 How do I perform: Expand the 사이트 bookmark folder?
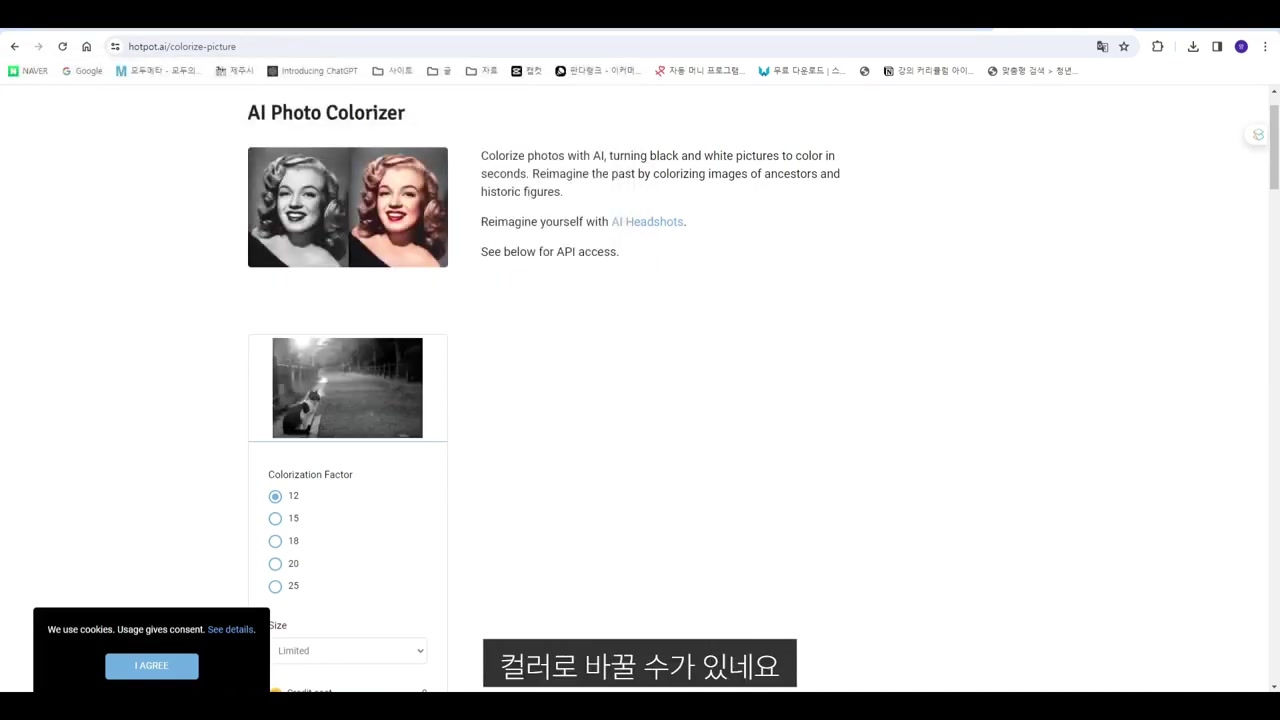[x=392, y=71]
